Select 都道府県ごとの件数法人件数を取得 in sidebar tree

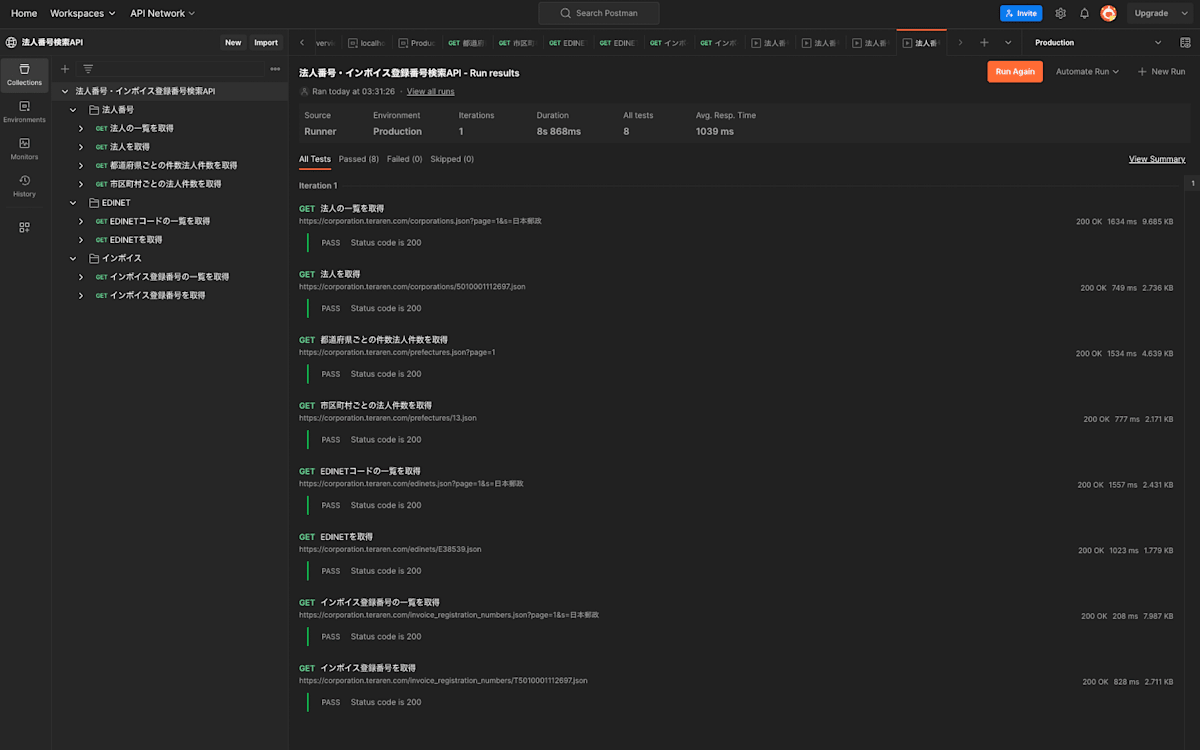tap(174, 165)
